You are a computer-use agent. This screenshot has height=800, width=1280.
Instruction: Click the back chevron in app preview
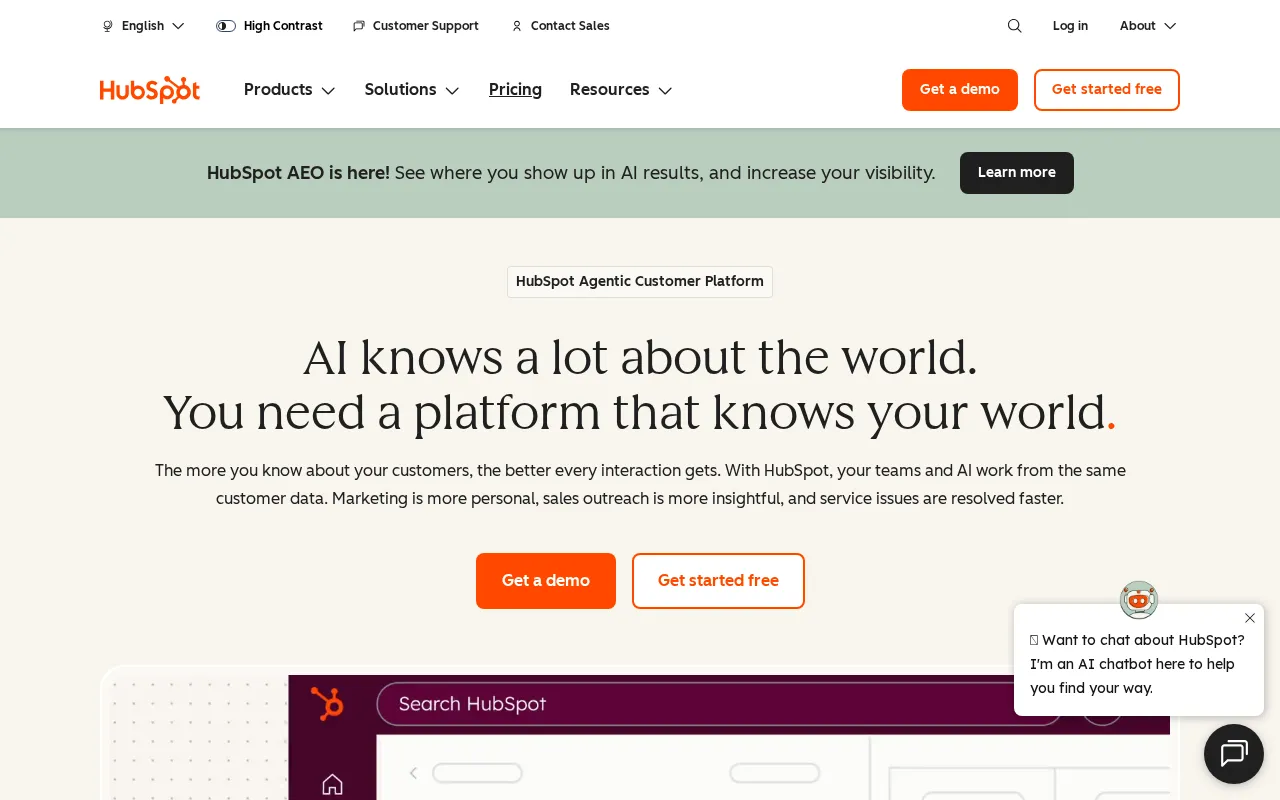tap(413, 773)
